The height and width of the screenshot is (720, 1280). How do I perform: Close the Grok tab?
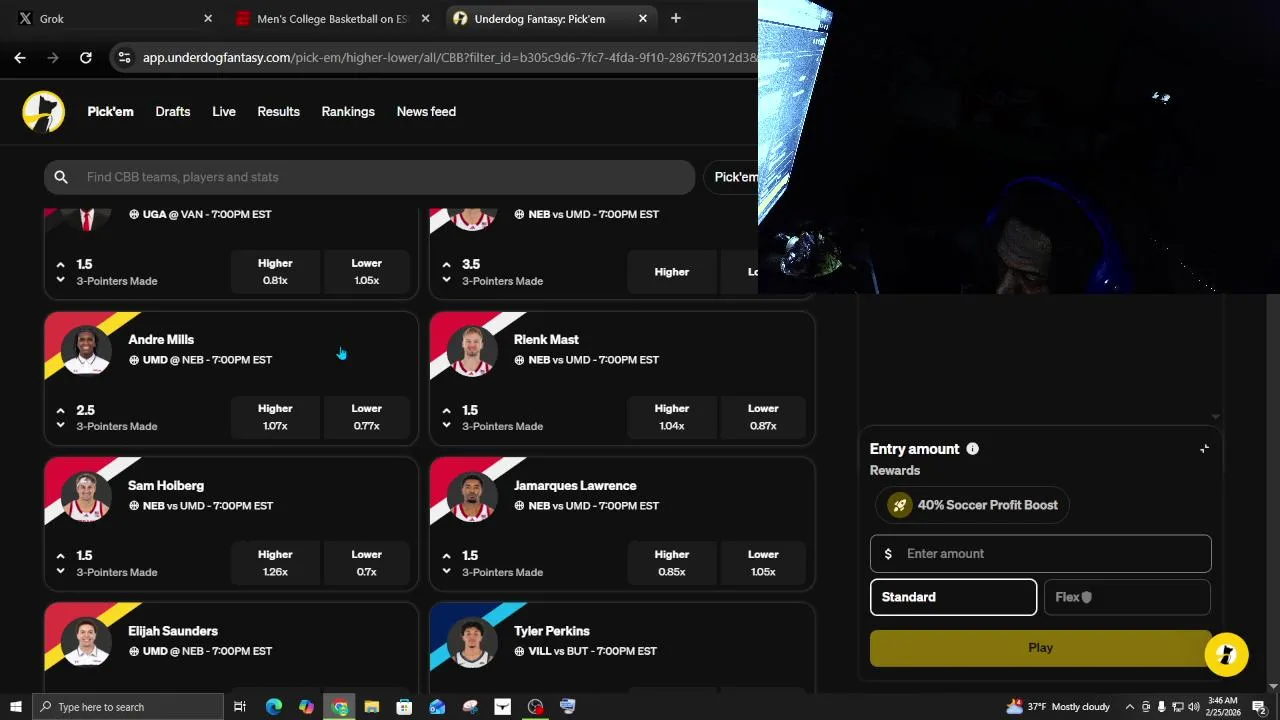[x=208, y=18]
